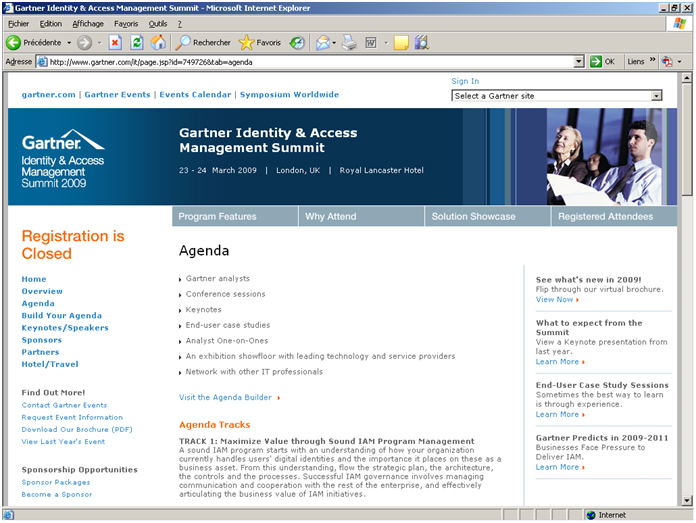The image size is (696, 523).
Task: Open forward button history dropdown arrow
Action: (99, 43)
